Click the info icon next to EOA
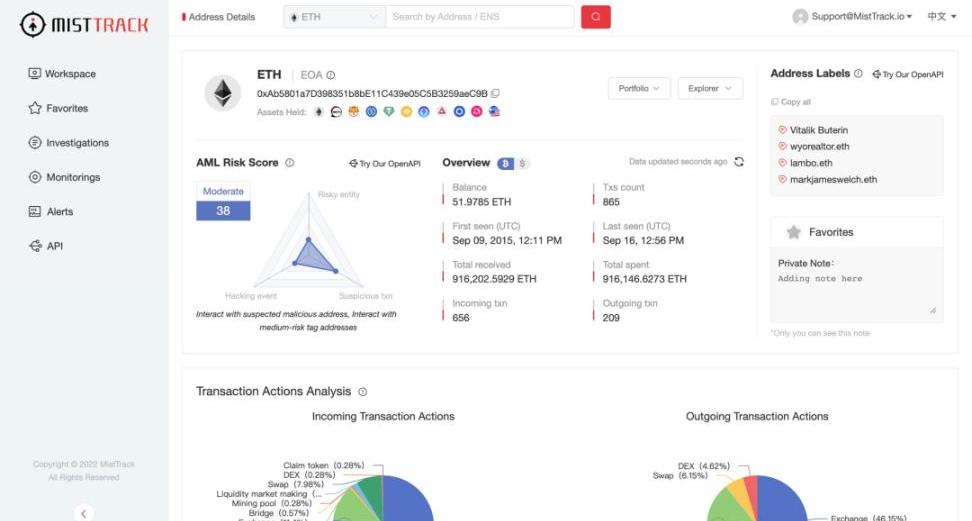 331,75
